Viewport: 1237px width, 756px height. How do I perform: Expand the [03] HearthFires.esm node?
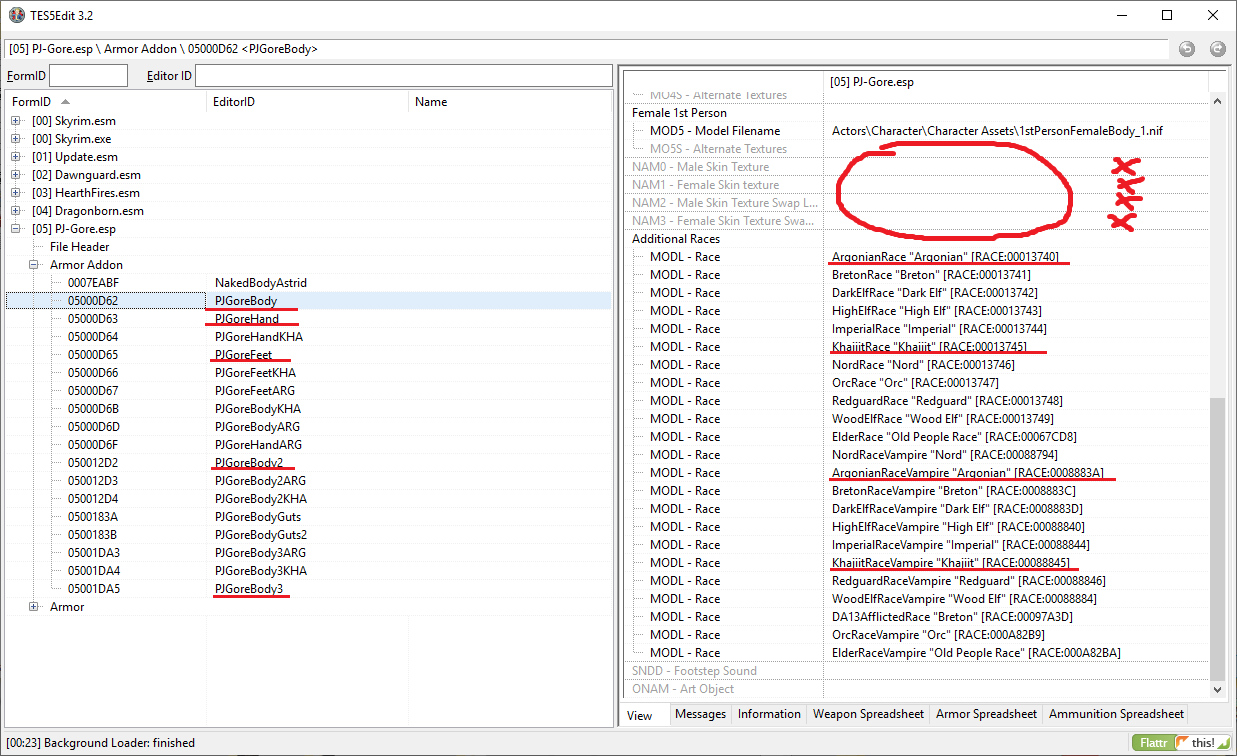[x=16, y=193]
